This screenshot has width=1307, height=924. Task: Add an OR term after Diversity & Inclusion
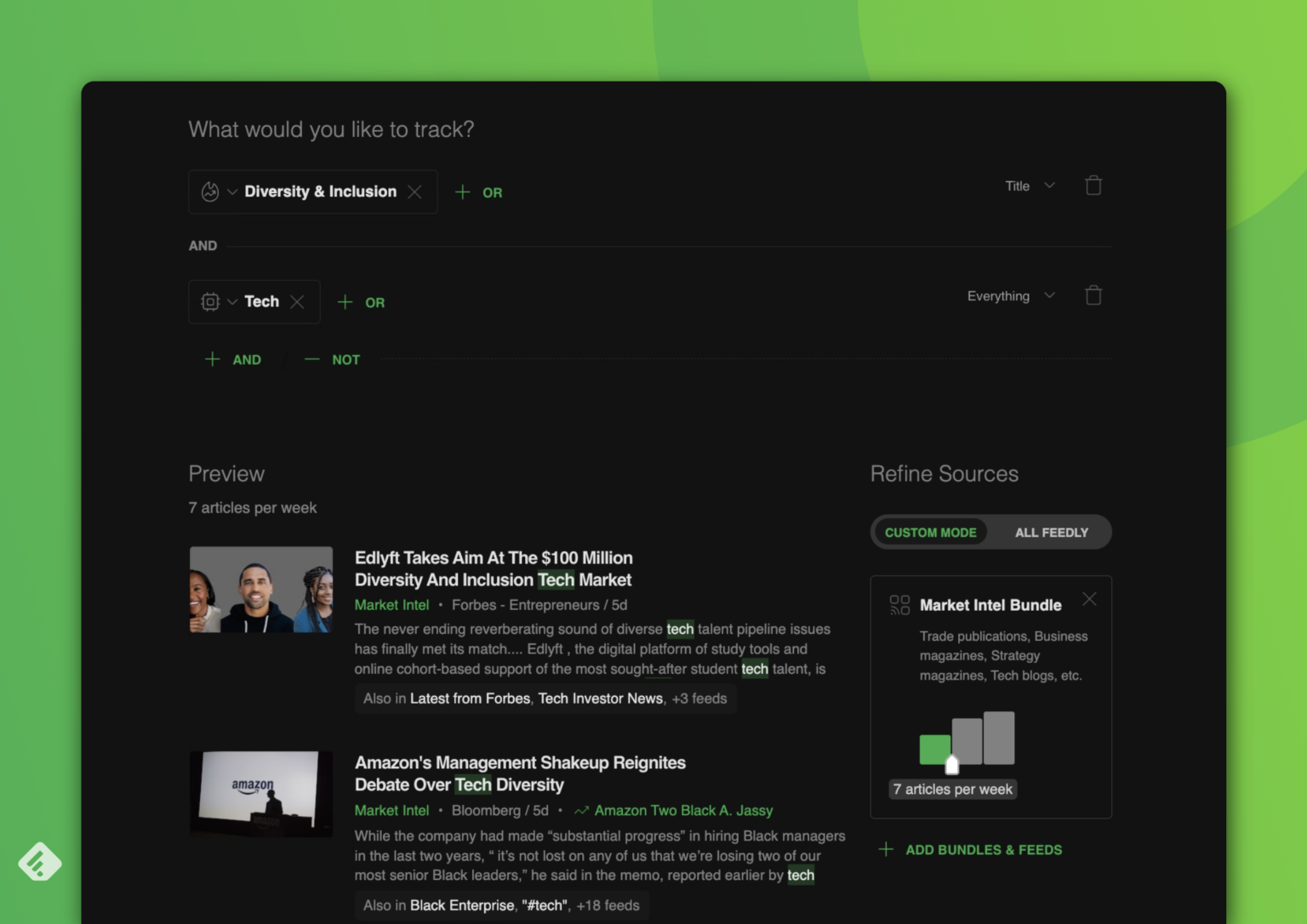coord(478,192)
